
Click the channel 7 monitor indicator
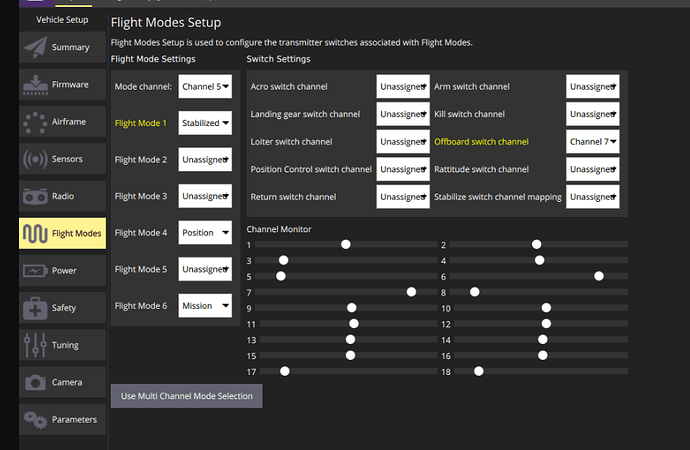point(411,292)
